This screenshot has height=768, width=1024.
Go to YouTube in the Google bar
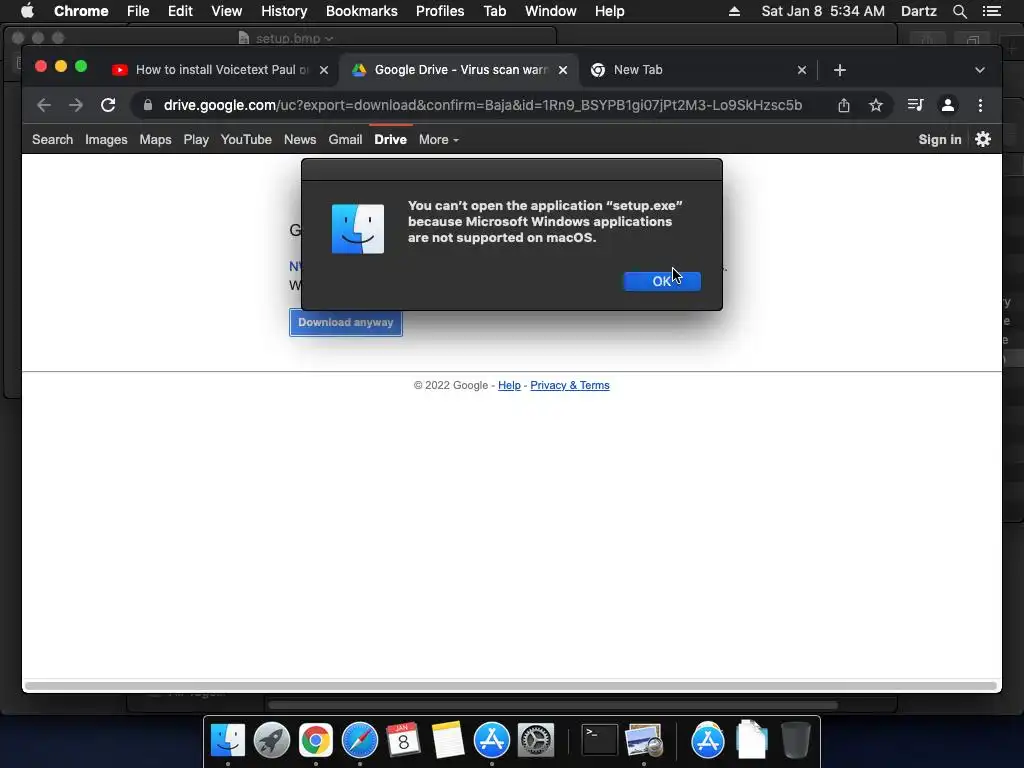[x=246, y=140]
